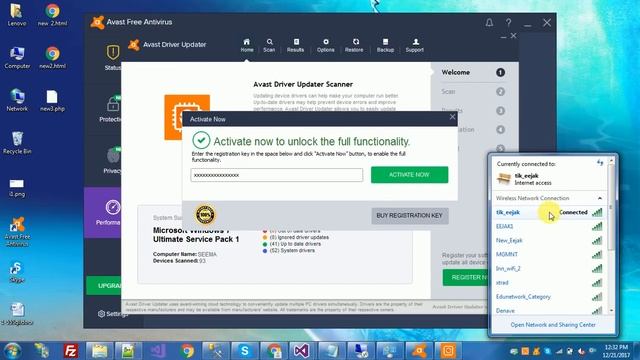
Task: Click the network list scrollbar thumb
Action: (611, 208)
